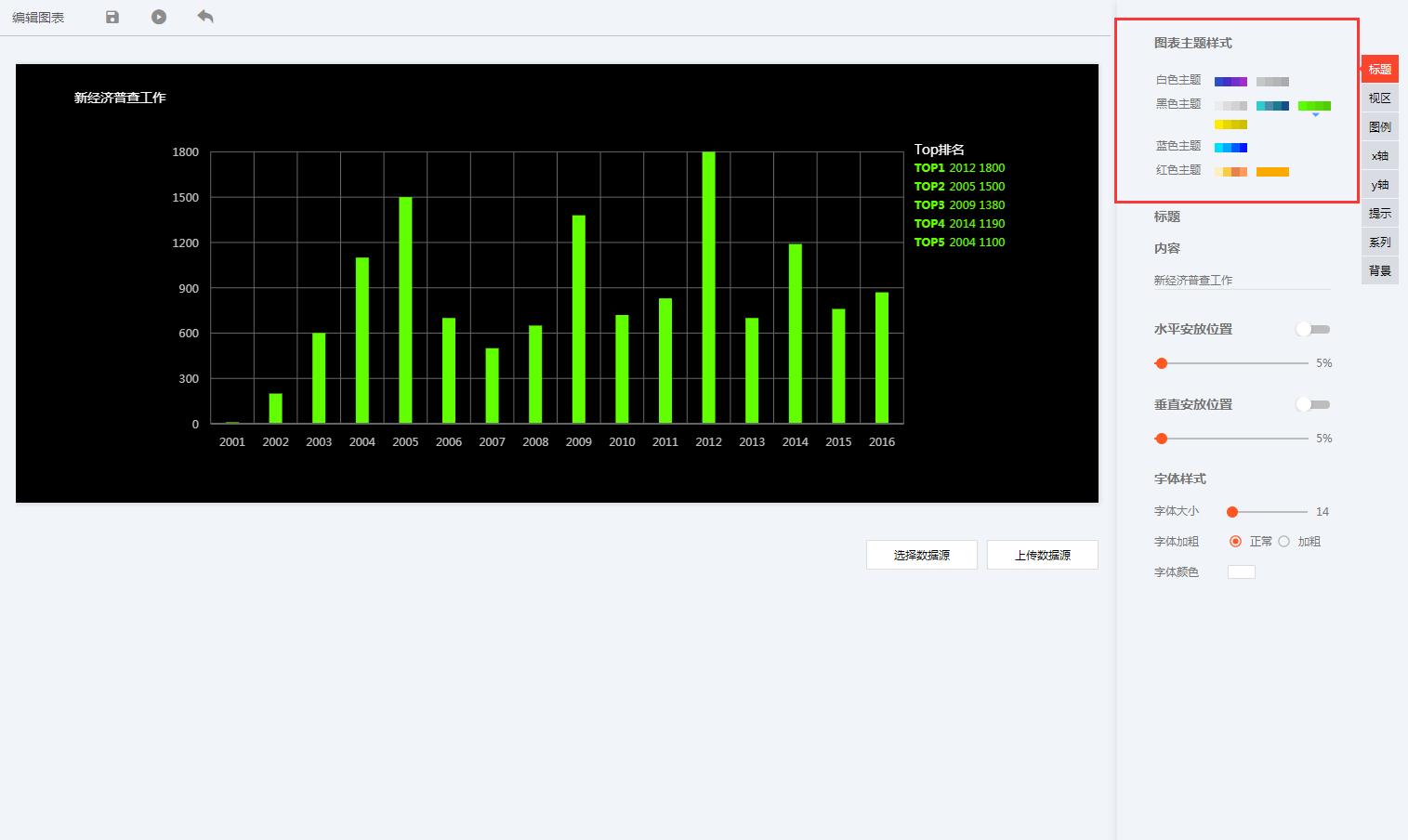Screen dimensions: 1408x840
Task: Select the black theme green swatch
Action: 1314,106
